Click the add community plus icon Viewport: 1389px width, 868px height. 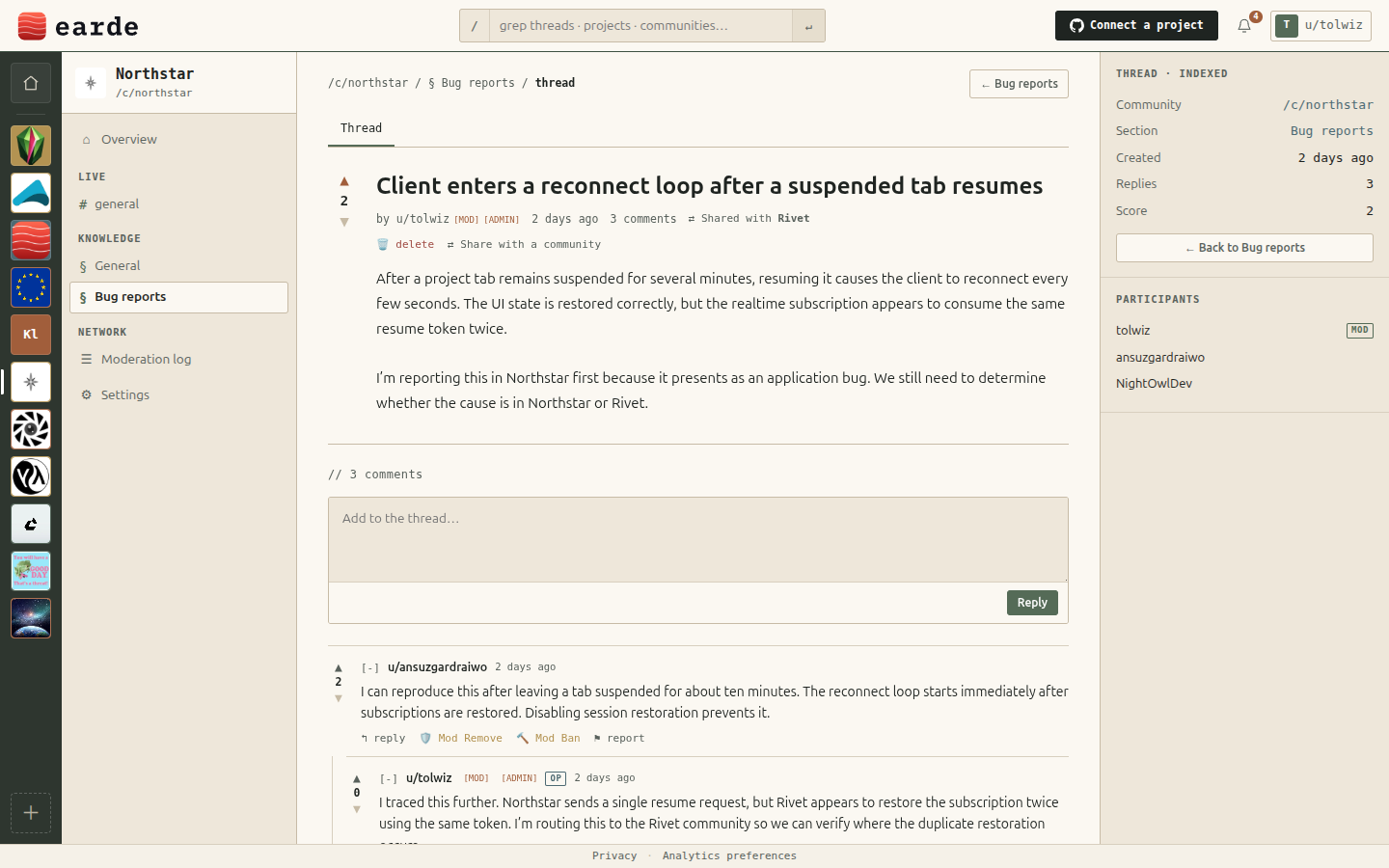point(31,813)
